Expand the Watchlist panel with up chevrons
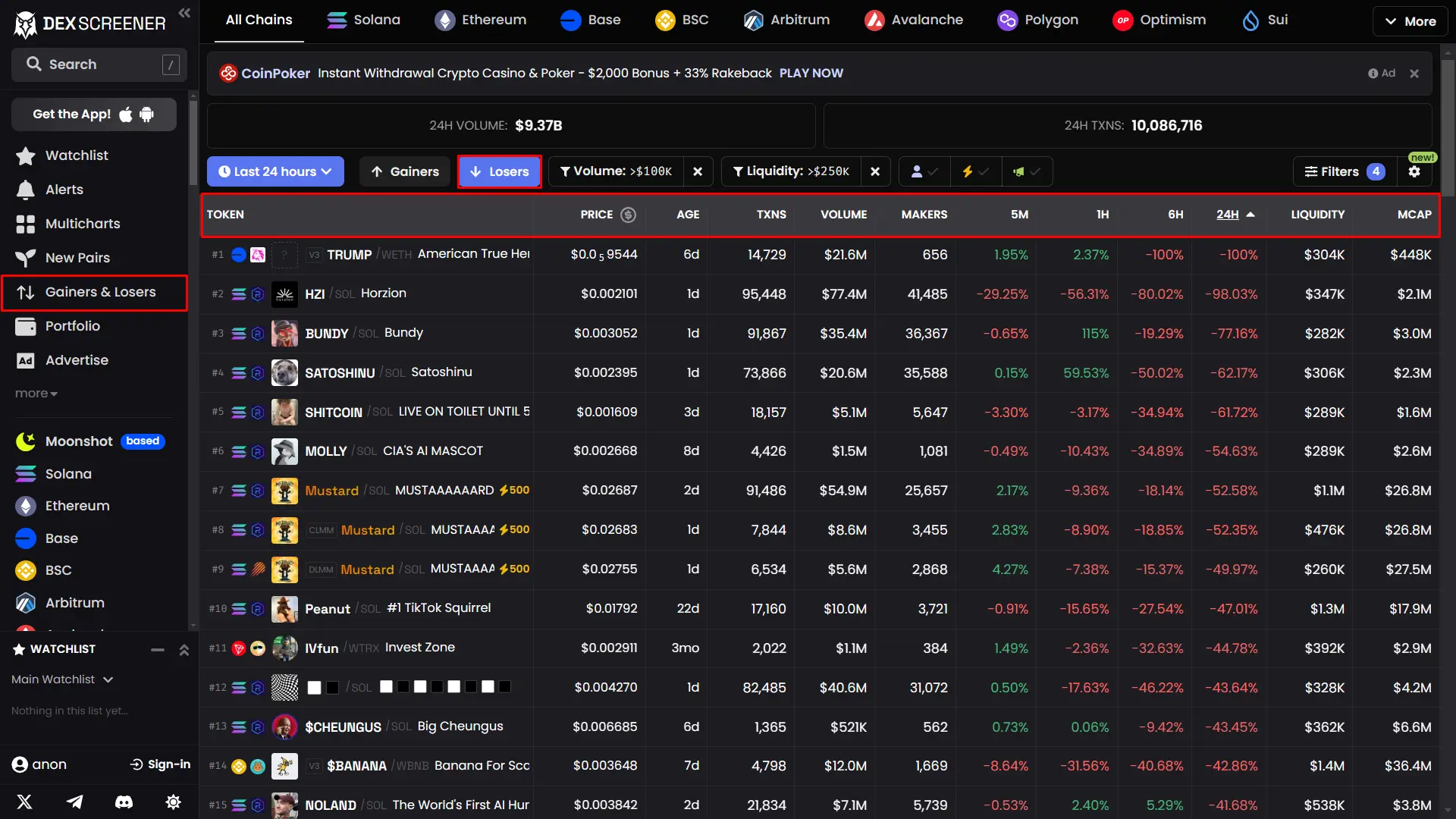The image size is (1456, 819). pyautogui.click(x=184, y=650)
